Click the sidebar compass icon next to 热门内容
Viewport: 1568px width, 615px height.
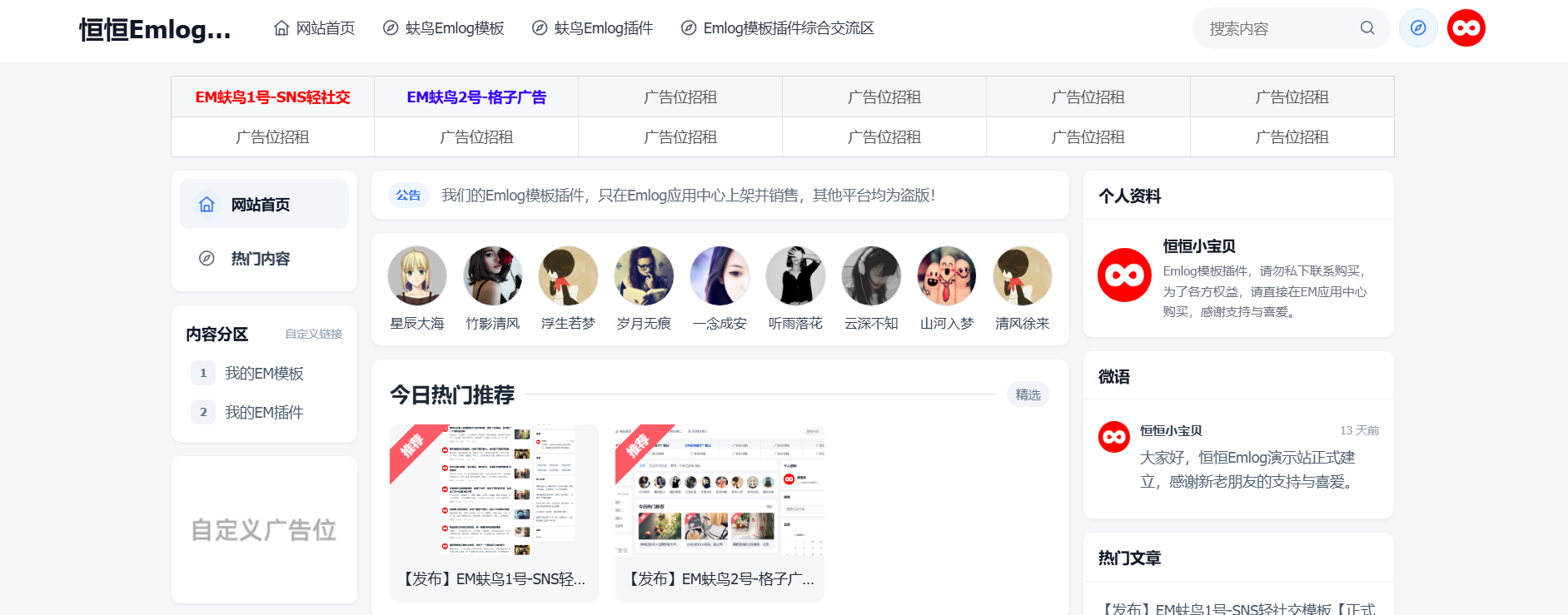207,259
